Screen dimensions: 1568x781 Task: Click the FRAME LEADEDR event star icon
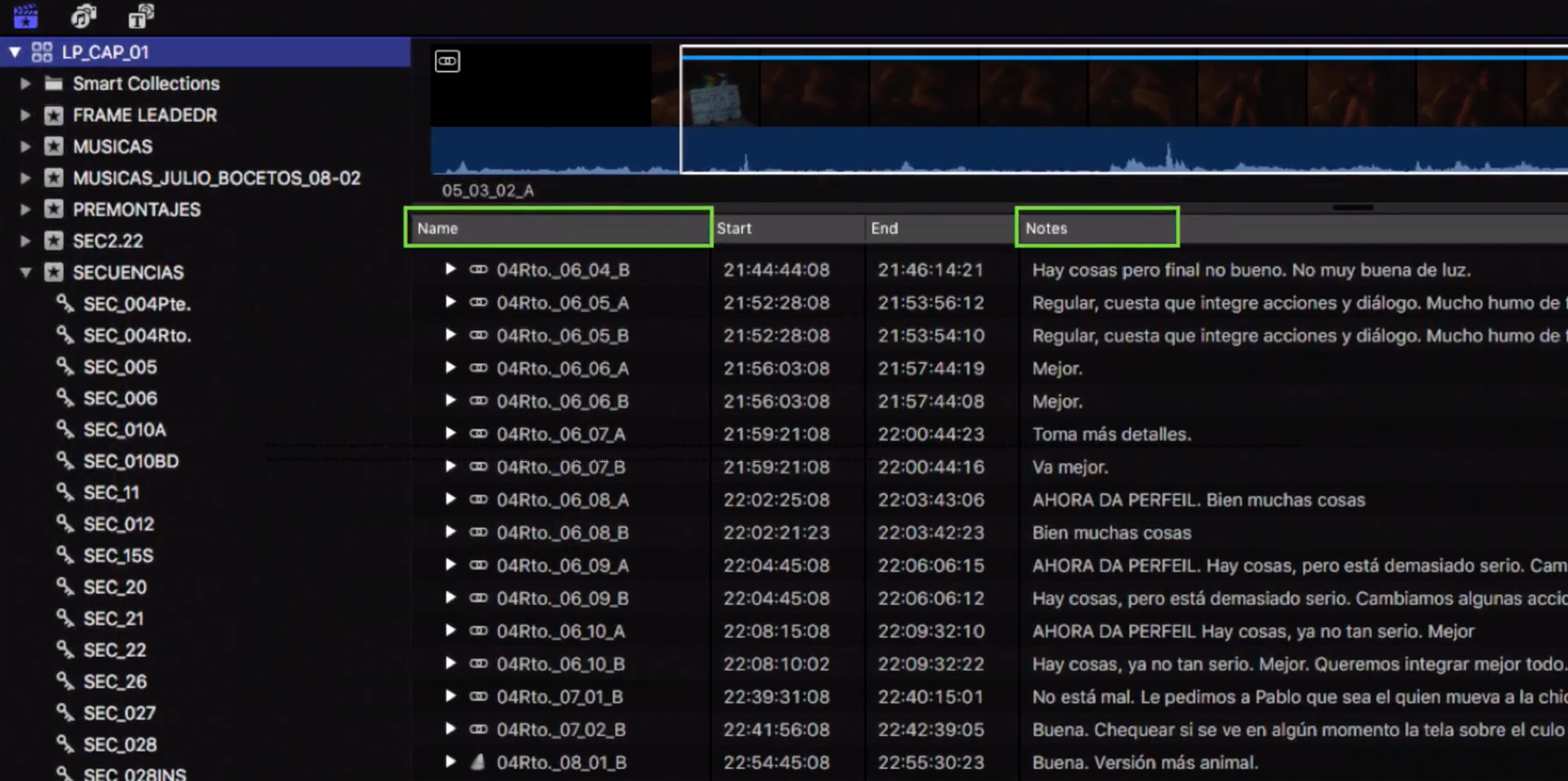(53, 115)
